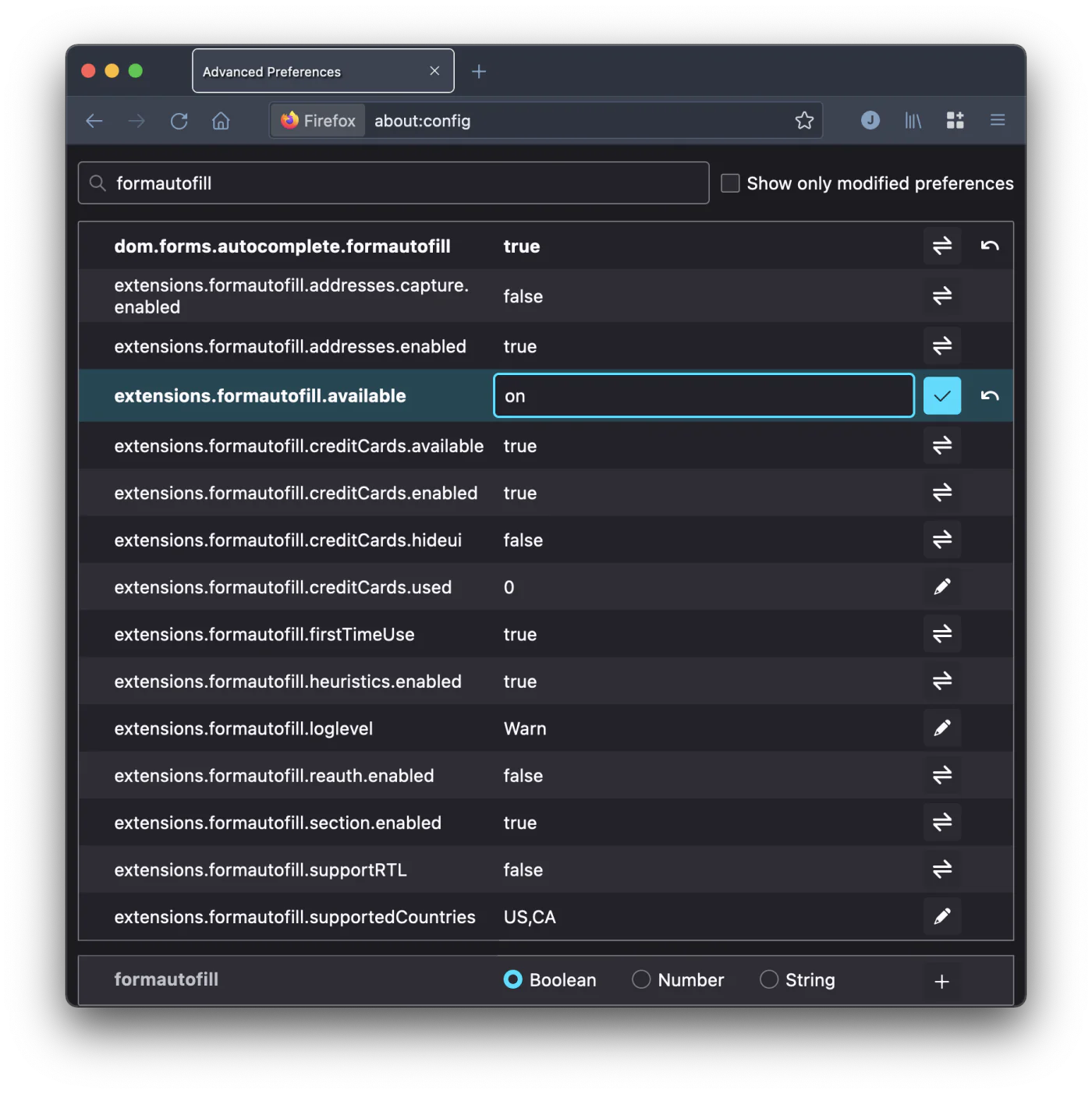The image size is (1092, 1094).
Task: Close the Advanced Preferences tab
Action: pos(434,71)
